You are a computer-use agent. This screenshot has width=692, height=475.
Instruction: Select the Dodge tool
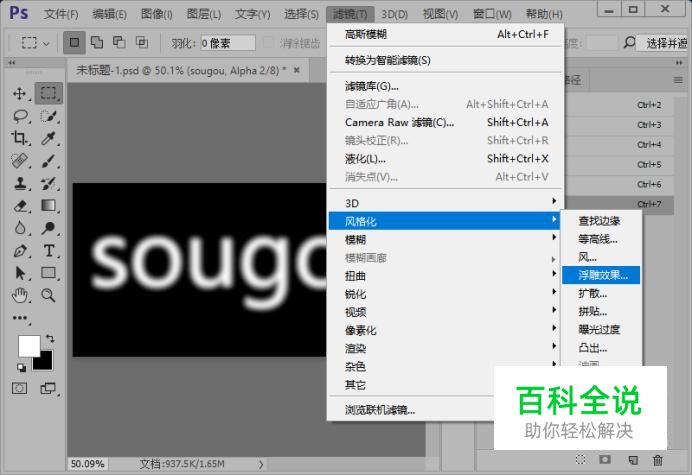48,228
